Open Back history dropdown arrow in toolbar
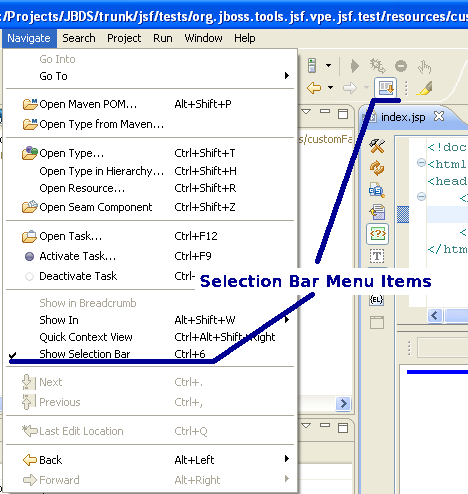The width and height of the screenshot is (468, 494). point(330,88)
